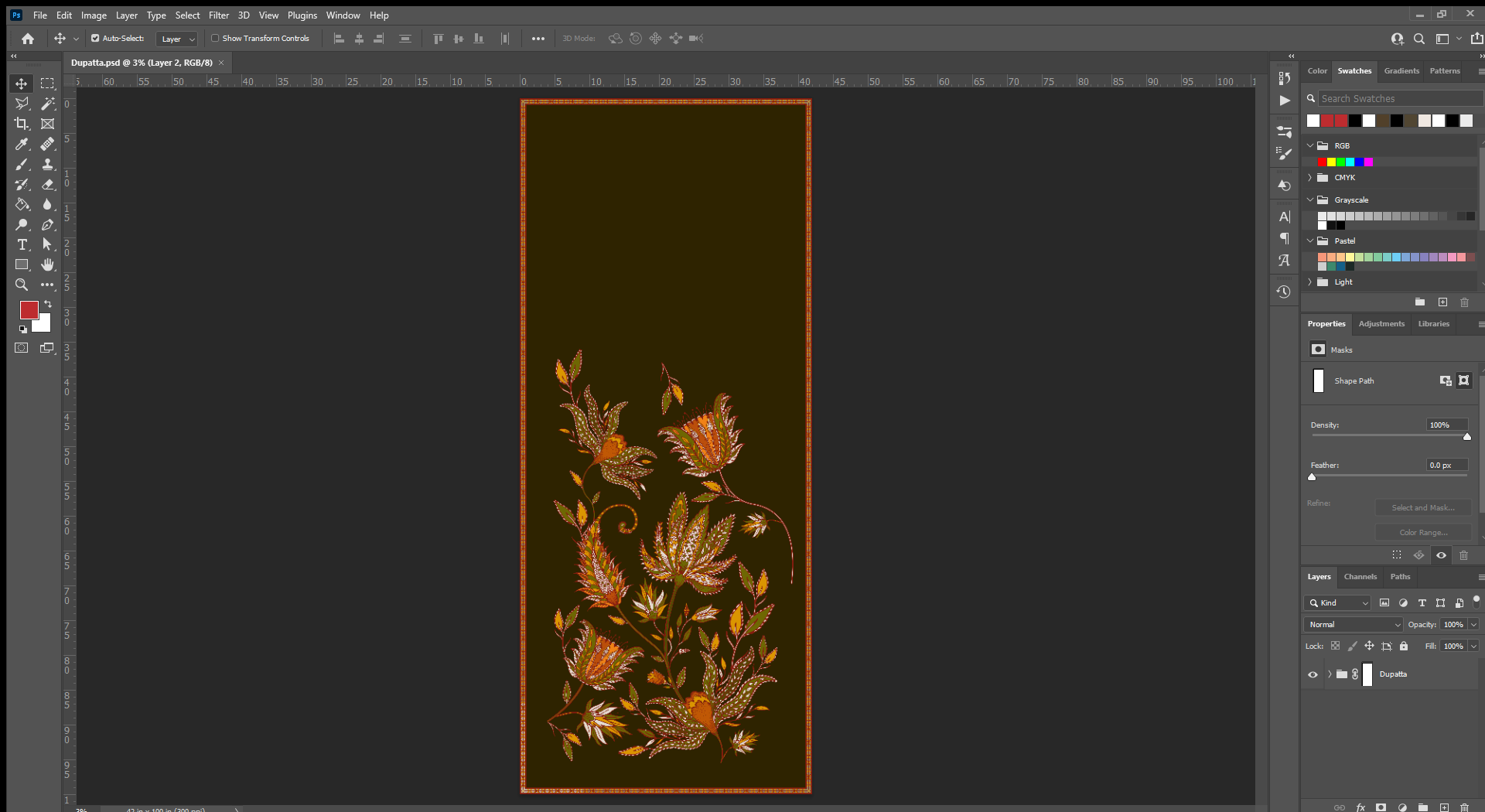Select the Paint Bucket tool

click(x=22, y=204)
